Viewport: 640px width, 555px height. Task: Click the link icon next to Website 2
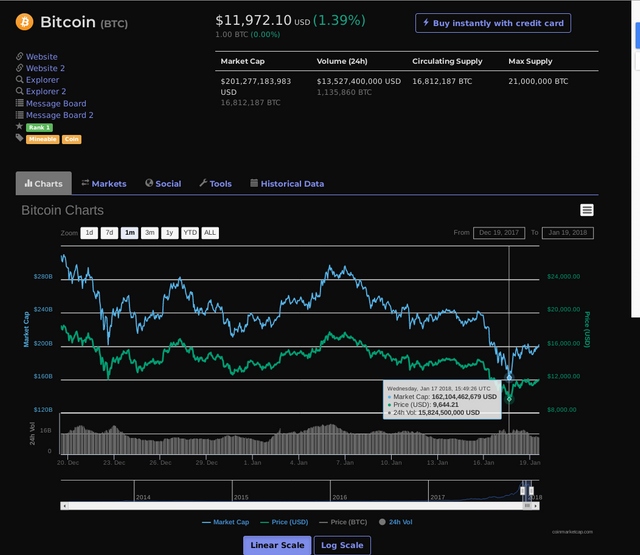coord(19,68)
